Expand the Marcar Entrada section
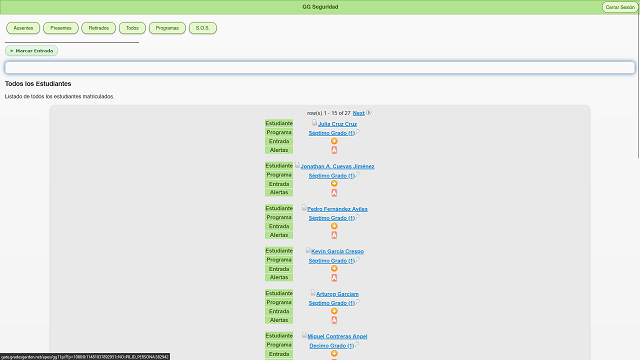 31,51
